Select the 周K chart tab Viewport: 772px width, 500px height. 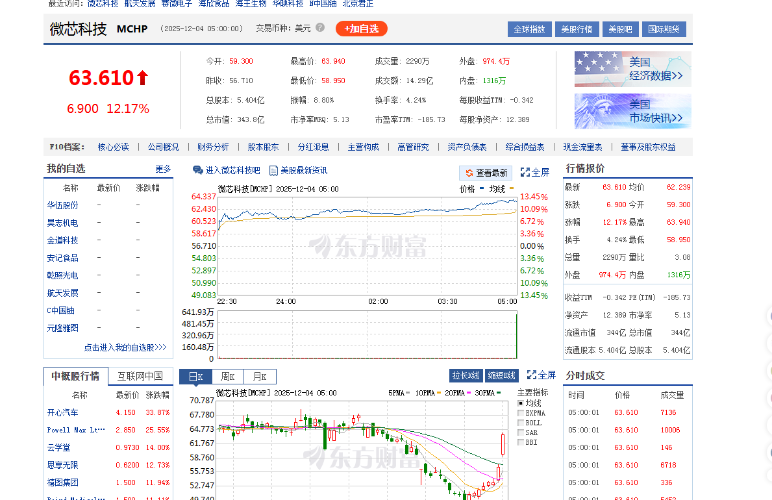pyautogui.click(x=227, y=376)
